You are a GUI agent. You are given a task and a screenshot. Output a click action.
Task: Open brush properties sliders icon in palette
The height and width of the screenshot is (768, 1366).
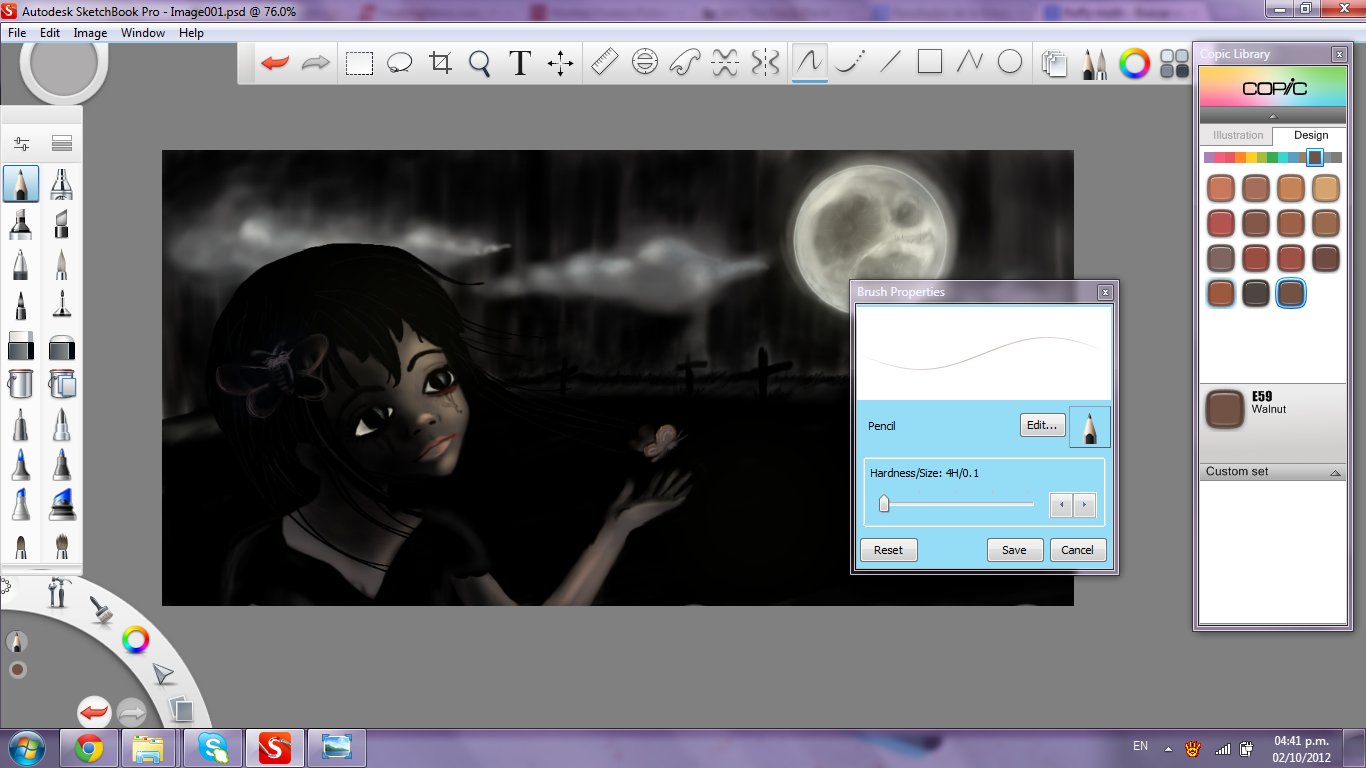tap(21, 144)
